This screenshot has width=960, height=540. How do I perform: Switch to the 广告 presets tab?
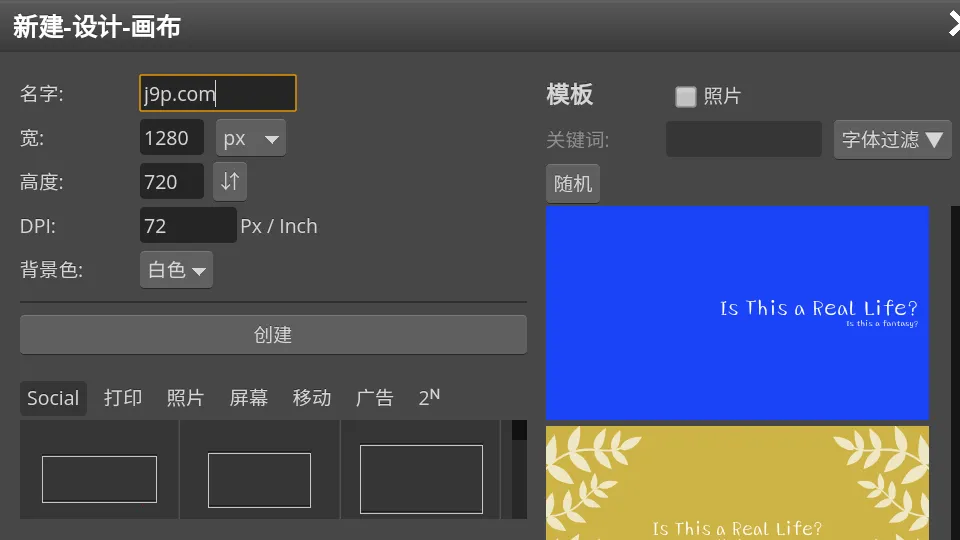coord(375,398)
